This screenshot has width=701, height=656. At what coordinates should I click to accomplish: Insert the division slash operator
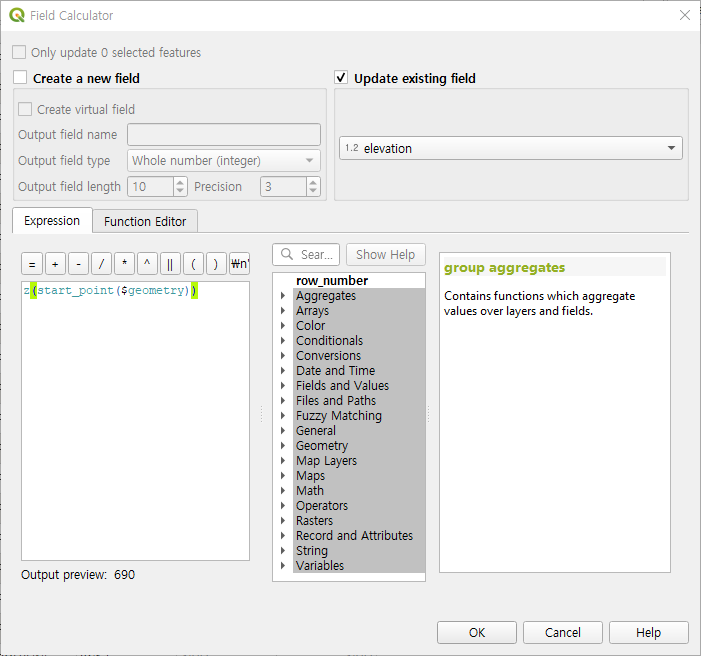click(x=101, y=264)
